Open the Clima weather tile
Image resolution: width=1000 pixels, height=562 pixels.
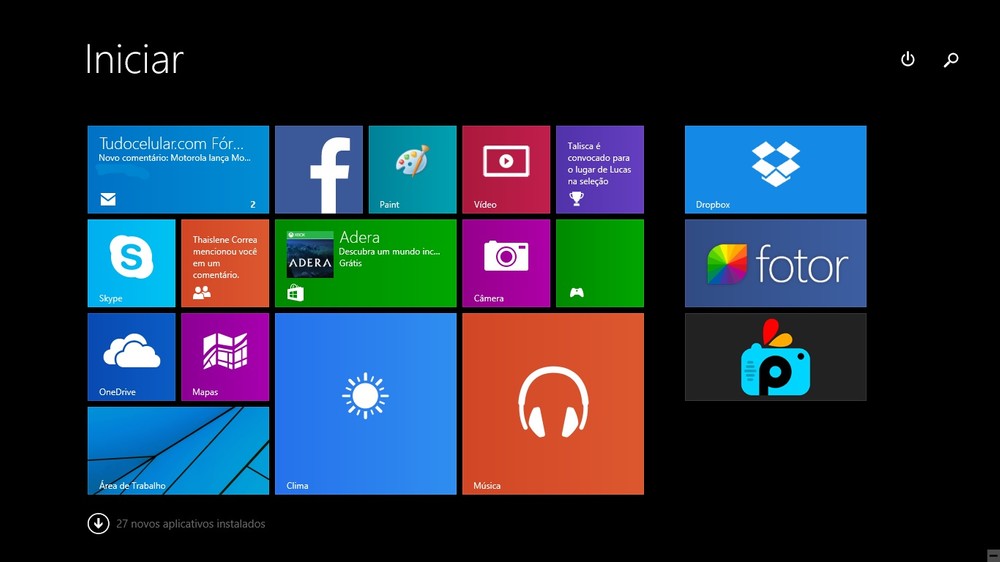coord(365,404)
